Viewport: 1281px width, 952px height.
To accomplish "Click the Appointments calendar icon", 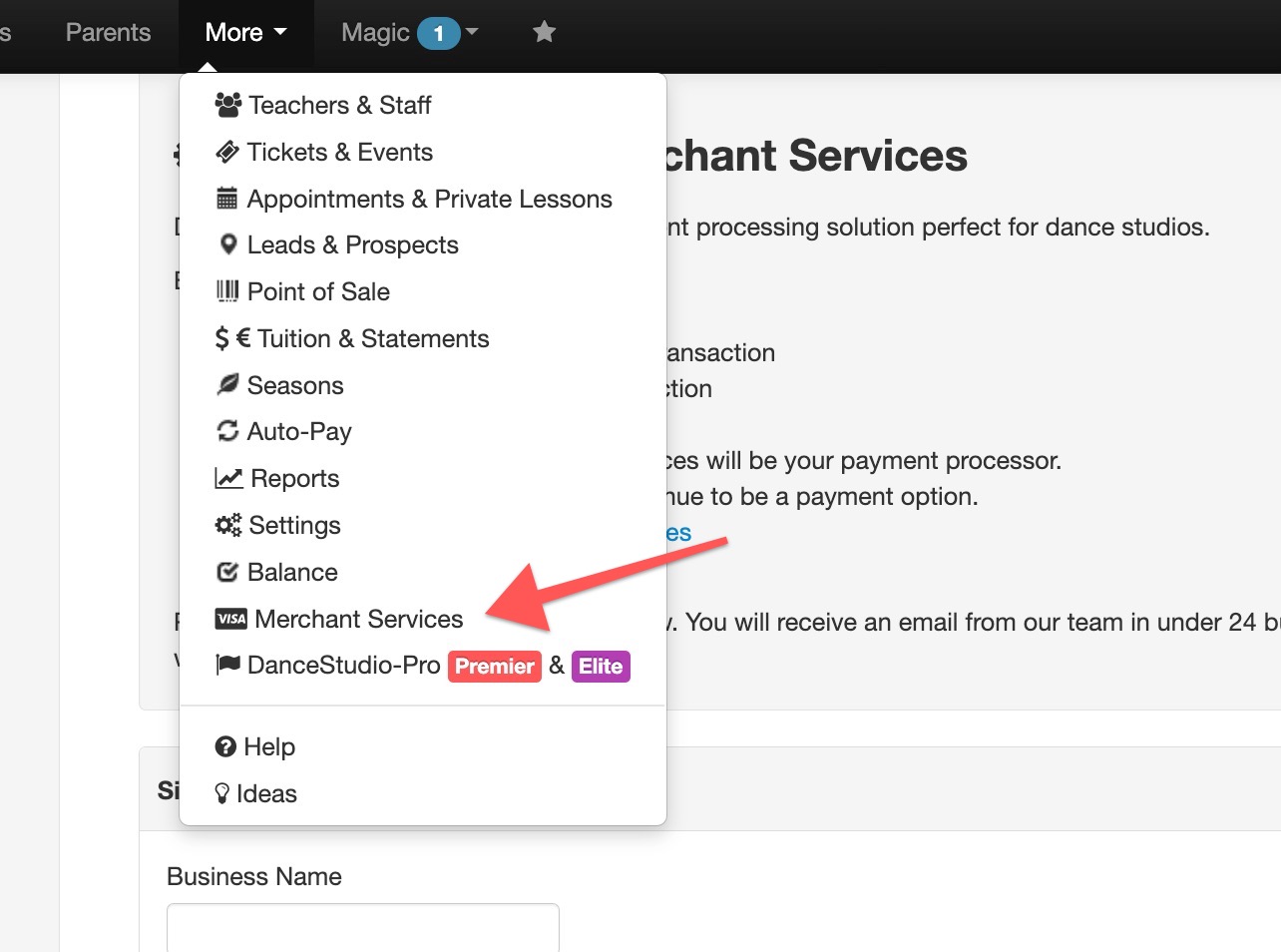I will tap(227, 199).
